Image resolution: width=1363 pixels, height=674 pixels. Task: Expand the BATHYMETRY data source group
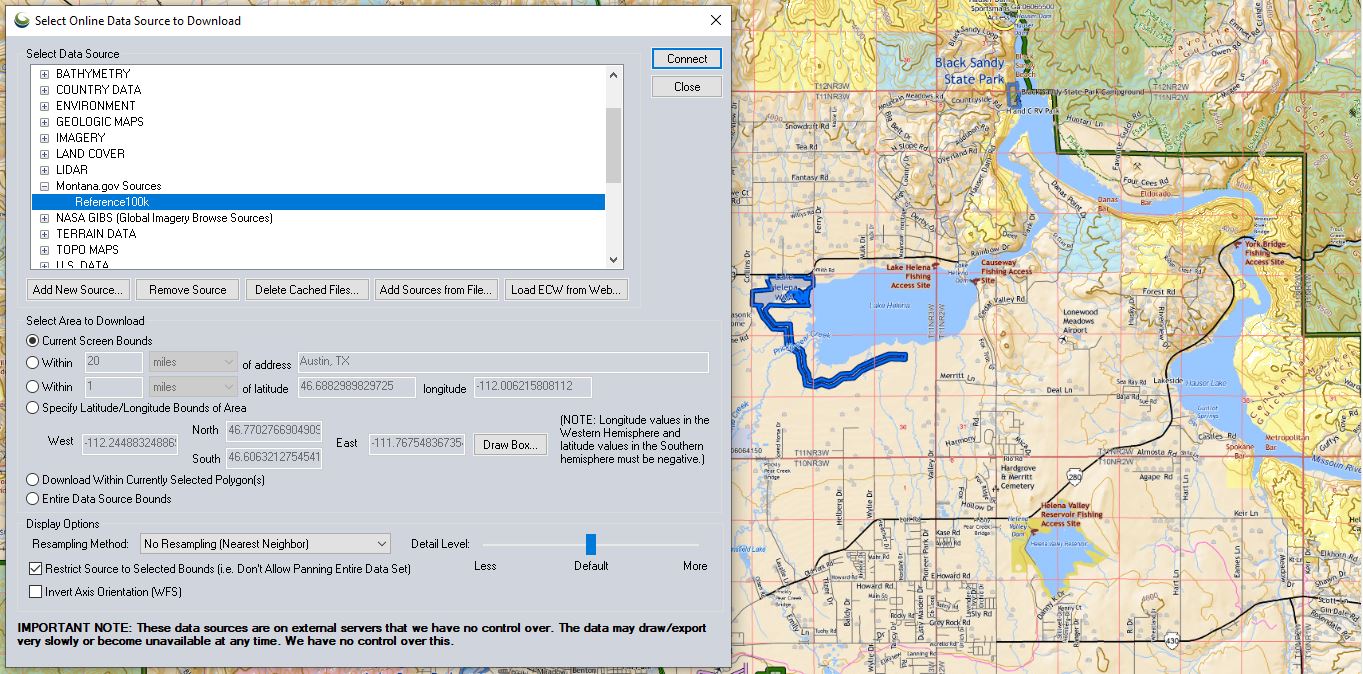click(x=44, y=74)
